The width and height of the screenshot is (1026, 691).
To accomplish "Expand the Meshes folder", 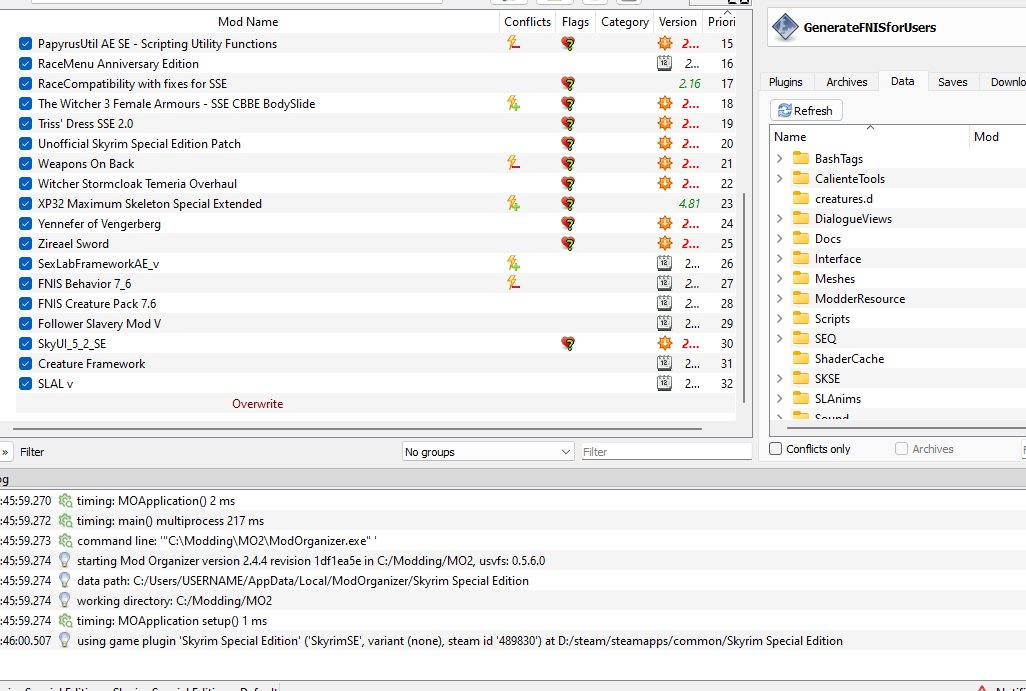I will coord(780,279).
